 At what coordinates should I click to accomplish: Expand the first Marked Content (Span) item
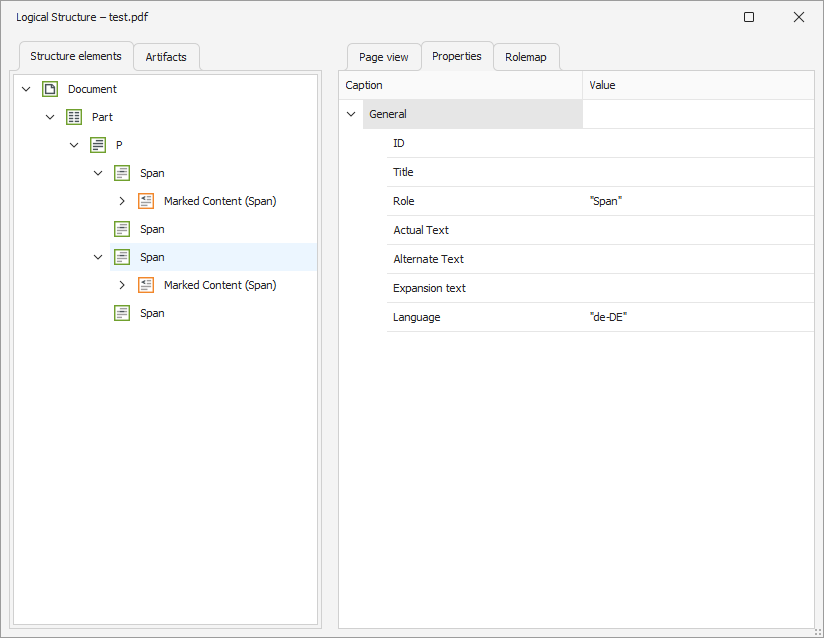pos(122,201)
